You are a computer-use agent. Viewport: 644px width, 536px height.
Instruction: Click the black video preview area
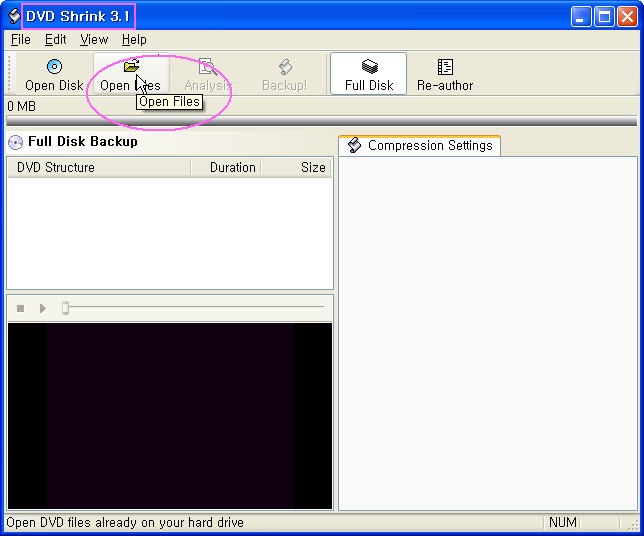click(x=170, y=416)
